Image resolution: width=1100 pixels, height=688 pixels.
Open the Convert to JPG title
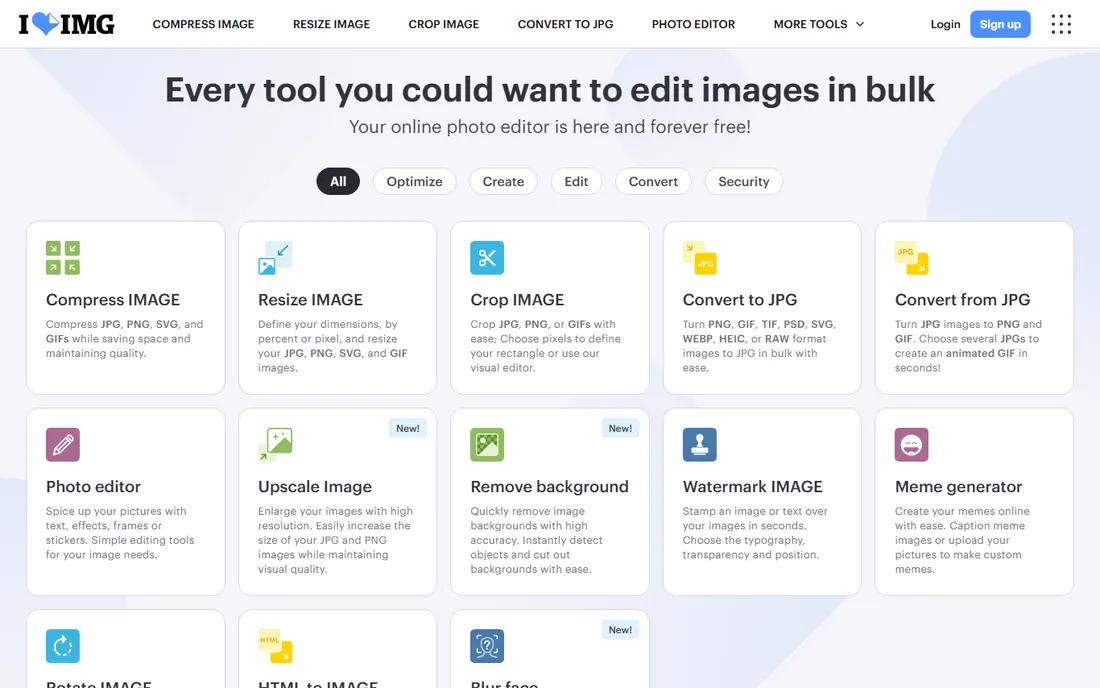(x=739, y=299)
